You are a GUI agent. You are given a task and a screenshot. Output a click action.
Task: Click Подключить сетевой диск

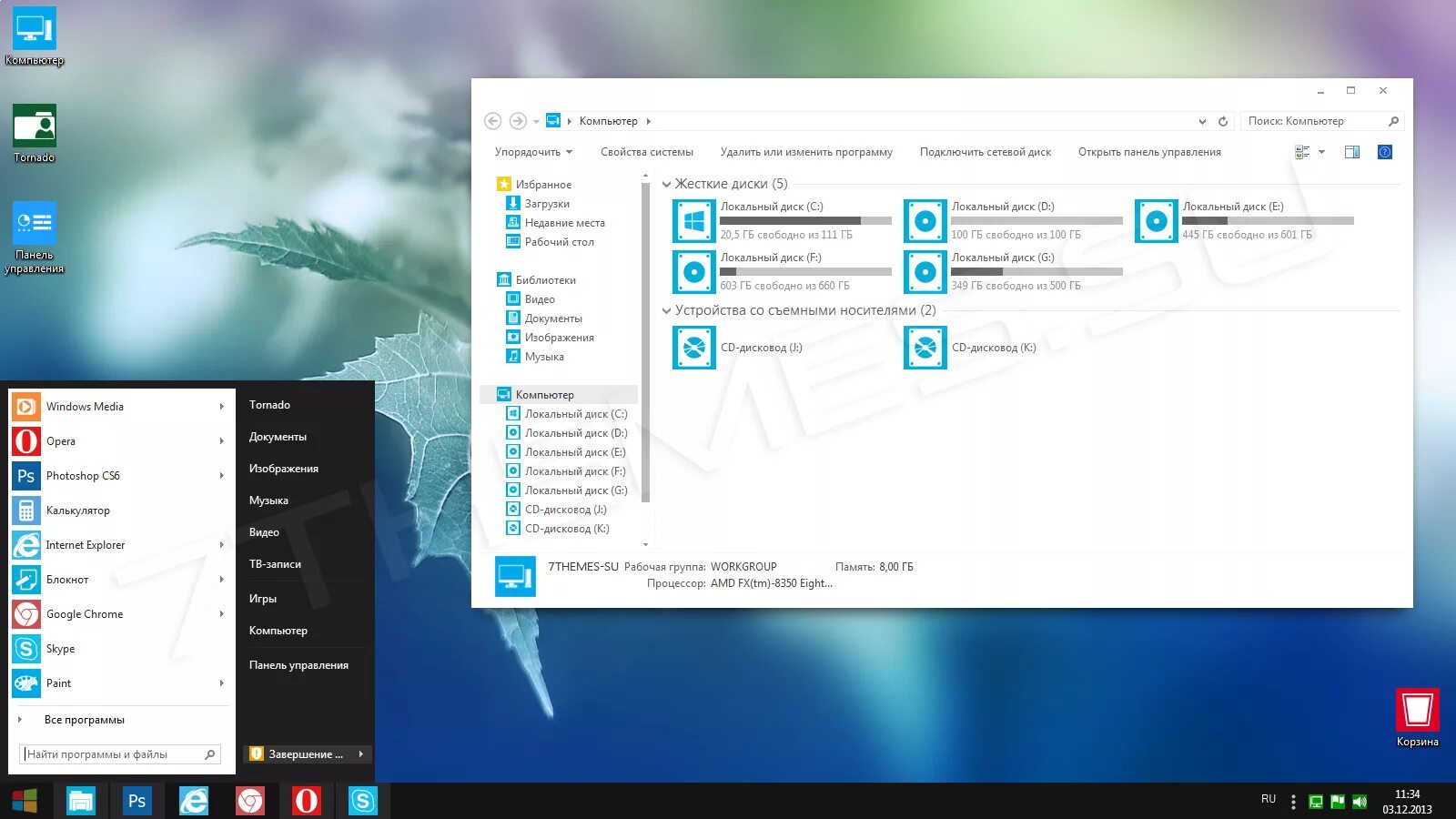coord(986,152)
